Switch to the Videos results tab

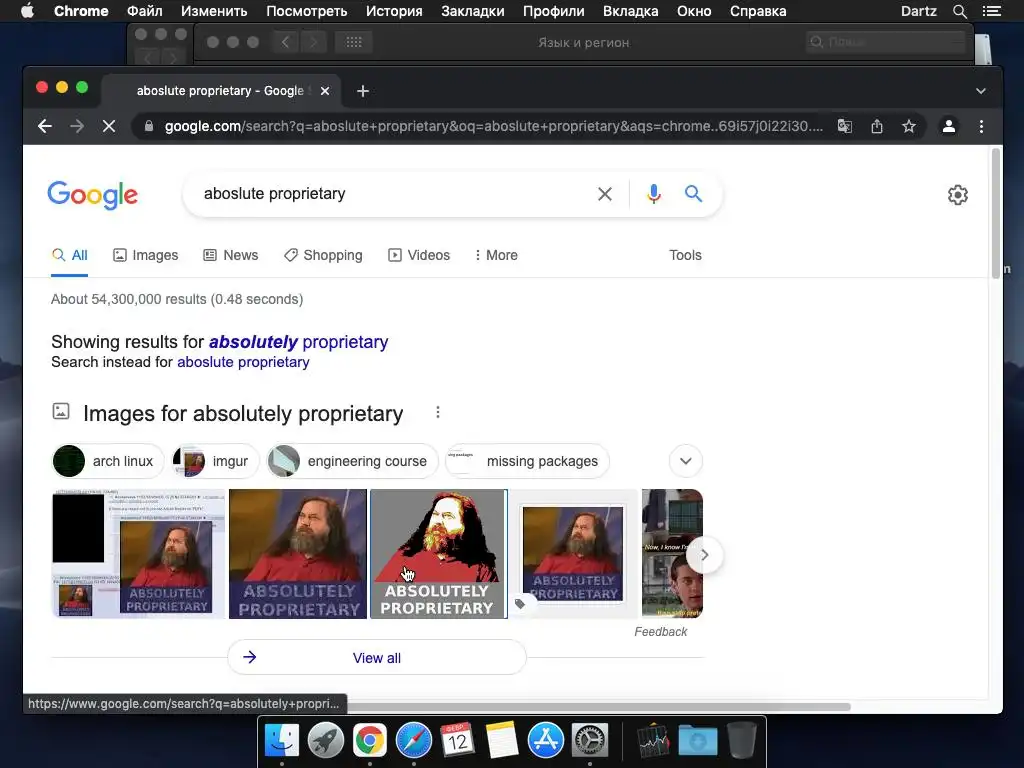coord(419,255)
